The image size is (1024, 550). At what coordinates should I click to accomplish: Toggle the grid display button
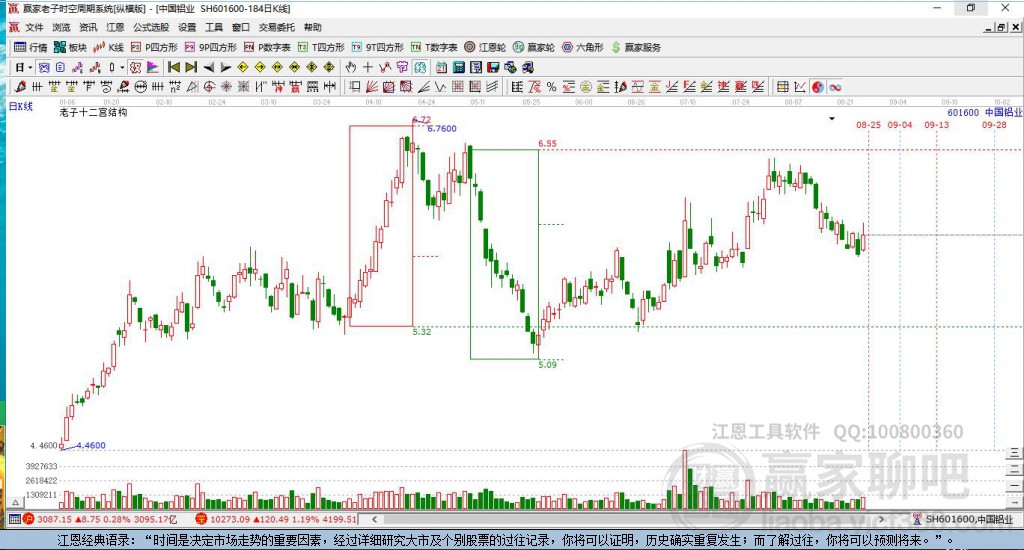pyautogui.click(x=783, y=87)
